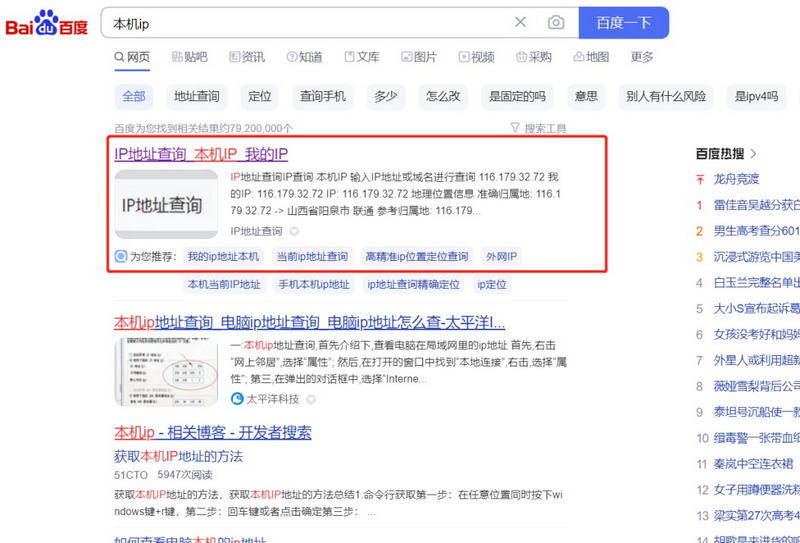Open the 文库 tab

[362, 57]
